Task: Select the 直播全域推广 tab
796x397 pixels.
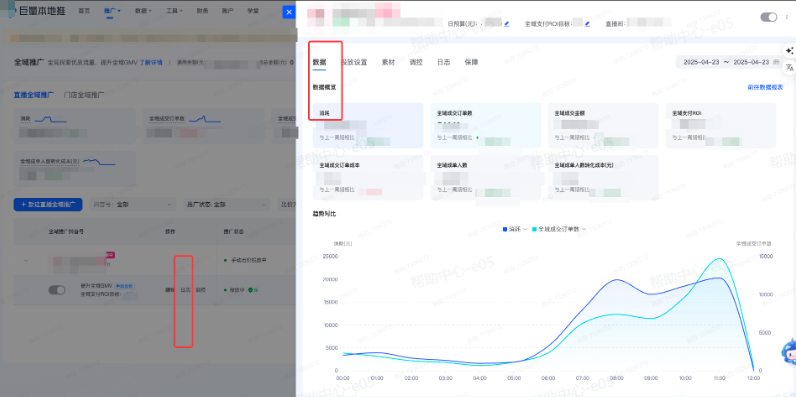Action: (34, 94)
